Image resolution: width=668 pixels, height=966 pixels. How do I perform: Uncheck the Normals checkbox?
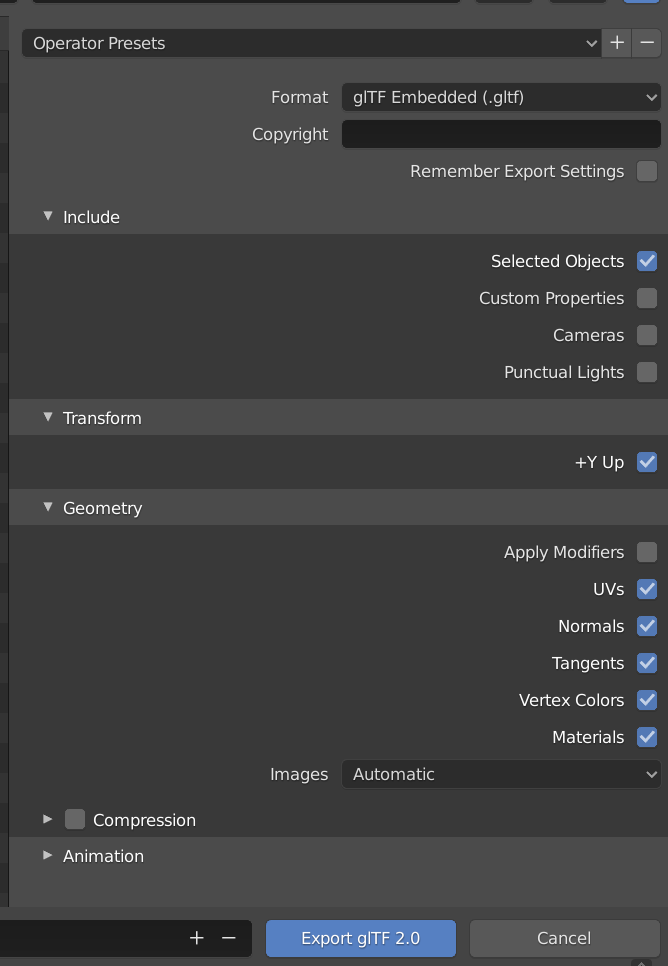646,626
